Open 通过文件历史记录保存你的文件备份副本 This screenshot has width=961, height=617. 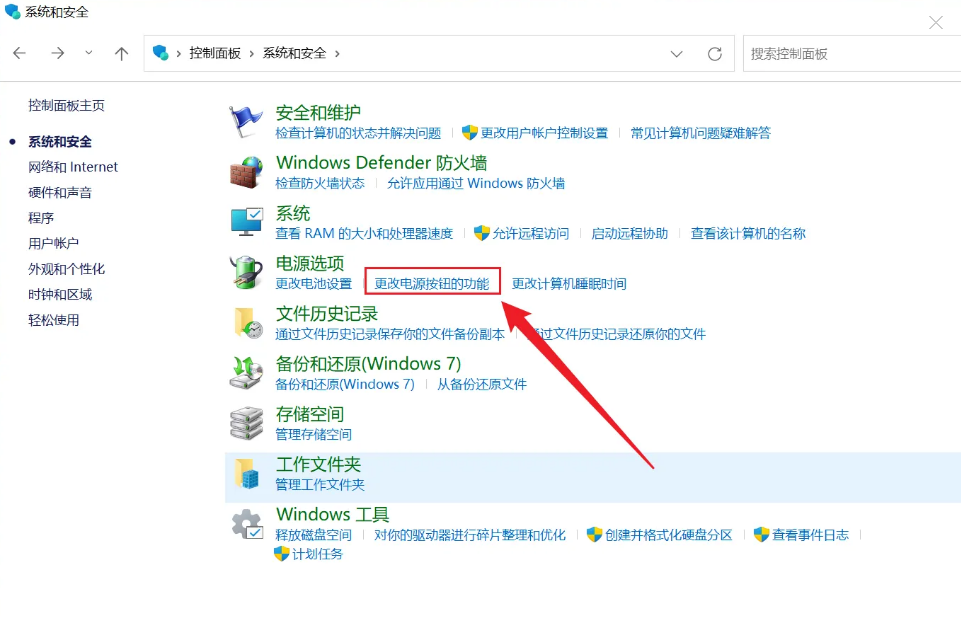390,334
